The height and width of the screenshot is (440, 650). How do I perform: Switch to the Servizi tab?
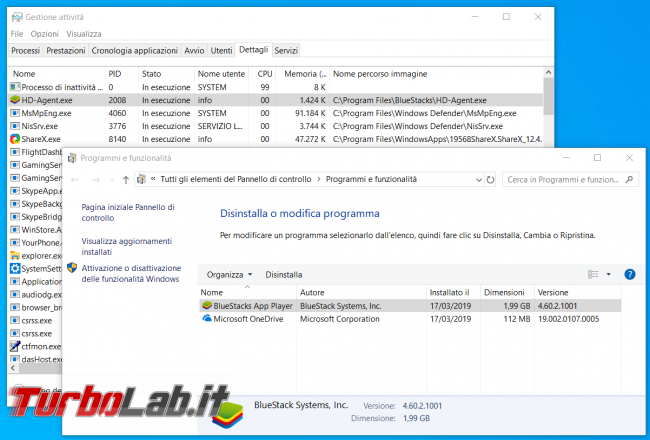click(x=286, y=51)
